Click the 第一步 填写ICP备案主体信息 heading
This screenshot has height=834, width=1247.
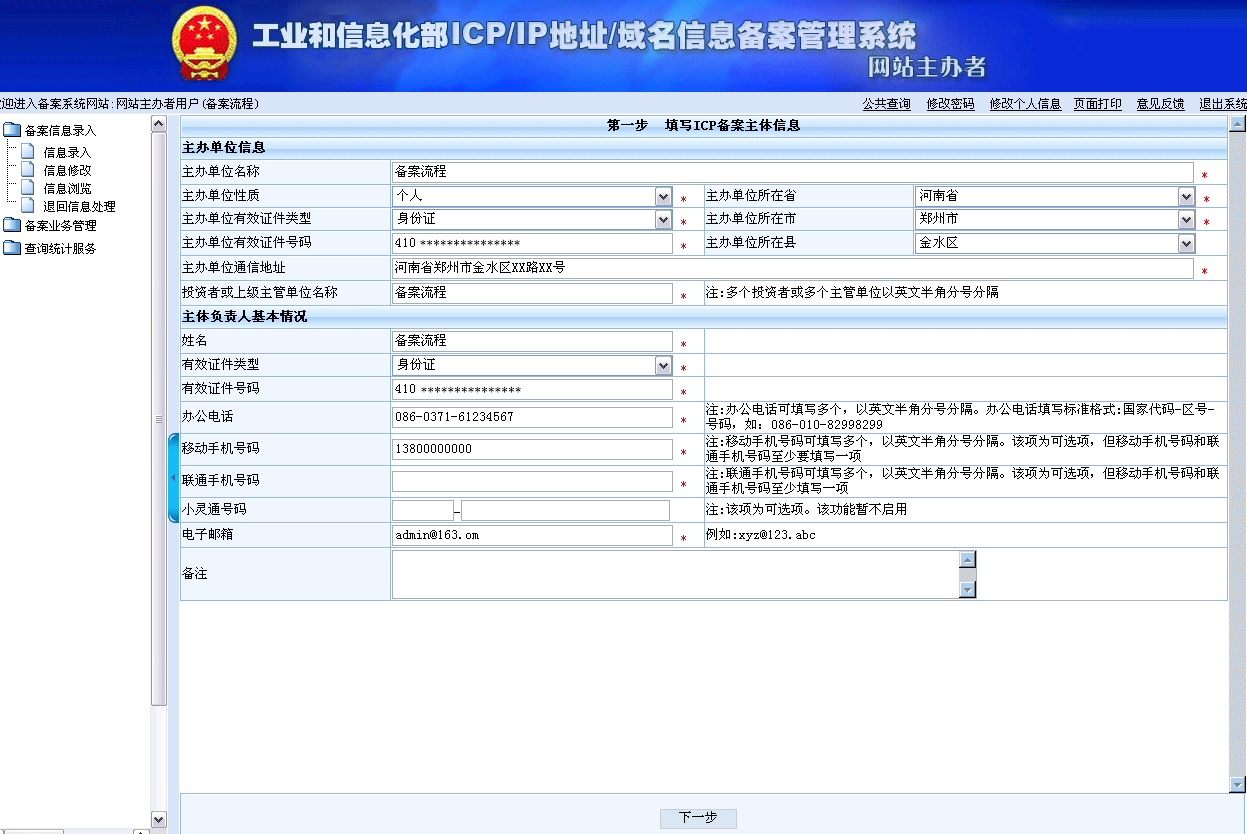(x=704, y=126)
